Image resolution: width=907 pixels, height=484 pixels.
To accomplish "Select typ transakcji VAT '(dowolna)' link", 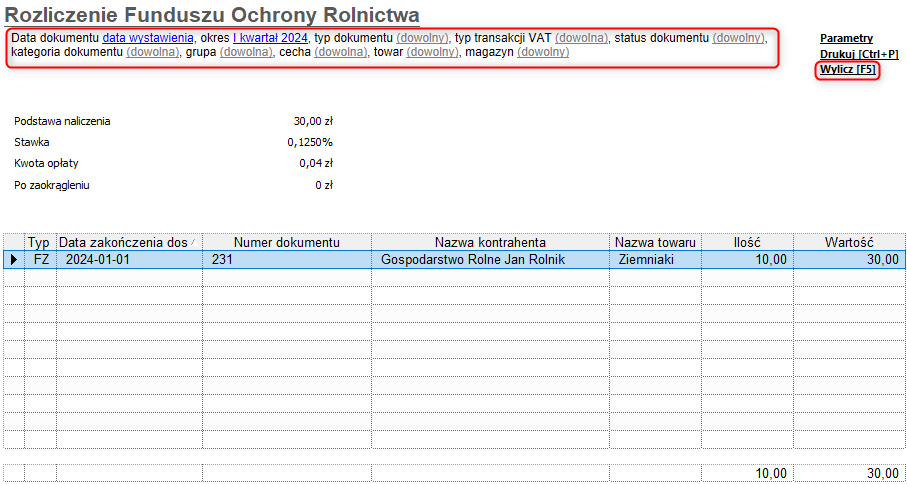I will click(x=581, y=39).
